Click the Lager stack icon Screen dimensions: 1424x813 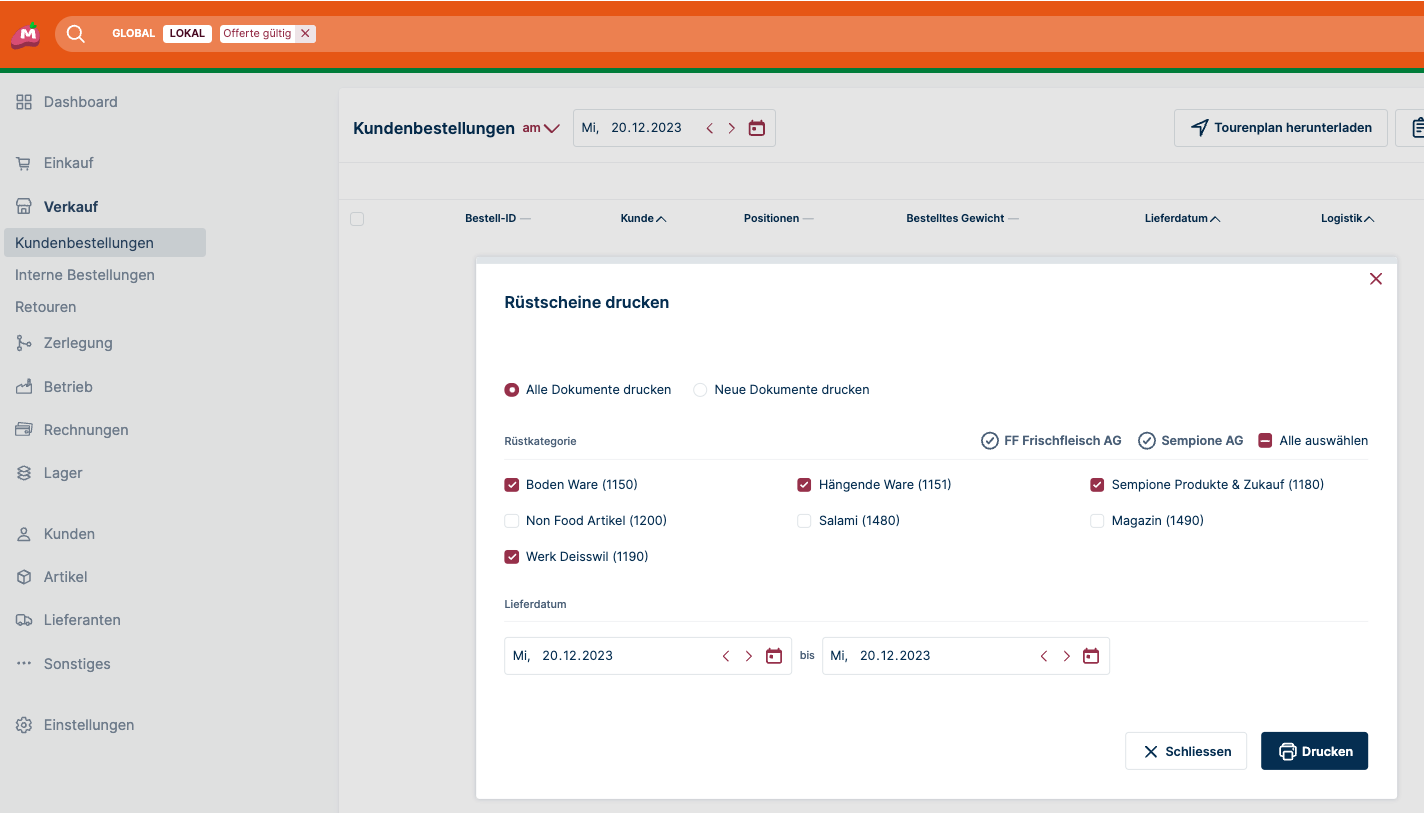(24, 473)
